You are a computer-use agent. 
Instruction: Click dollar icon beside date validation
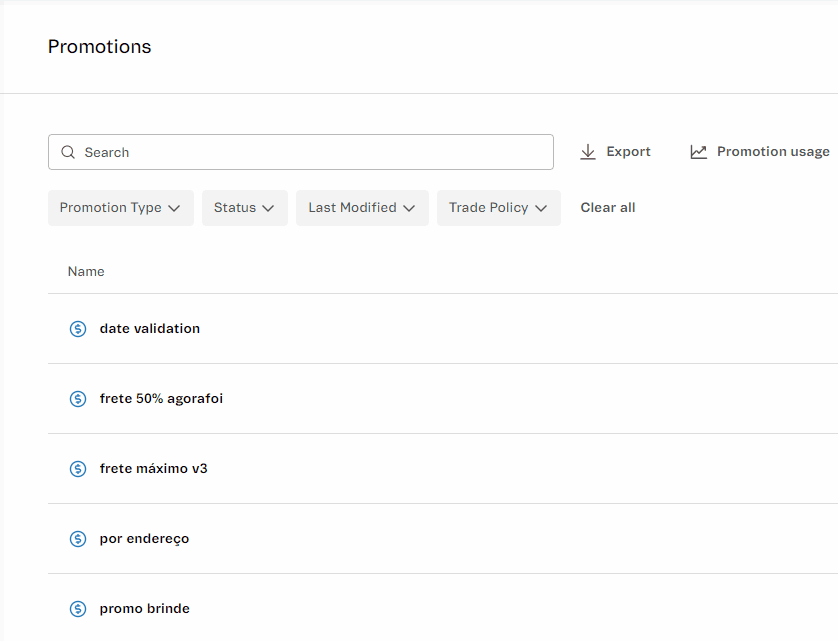78,329
